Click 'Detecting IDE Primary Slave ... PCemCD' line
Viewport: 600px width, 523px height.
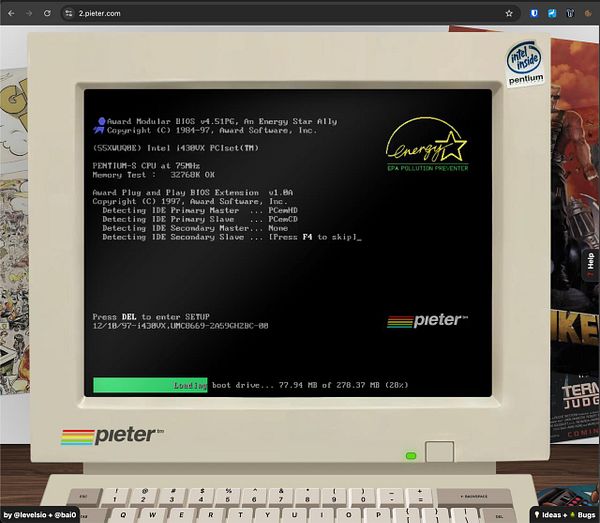tap(200, 219)
